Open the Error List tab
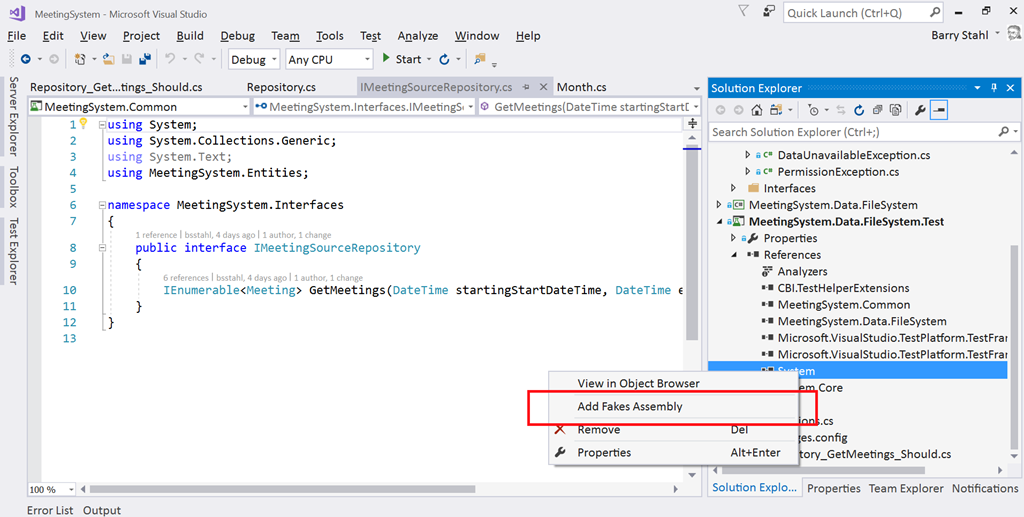 [50, 510]
